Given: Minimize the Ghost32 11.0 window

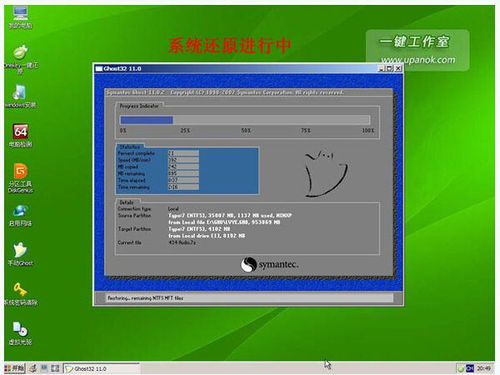Looking at the screenshot, I should (x=381, y=69).
